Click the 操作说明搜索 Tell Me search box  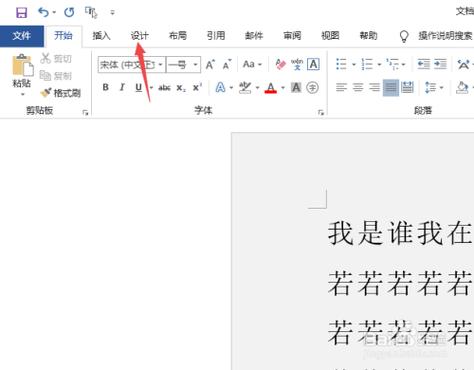[445, 36]
